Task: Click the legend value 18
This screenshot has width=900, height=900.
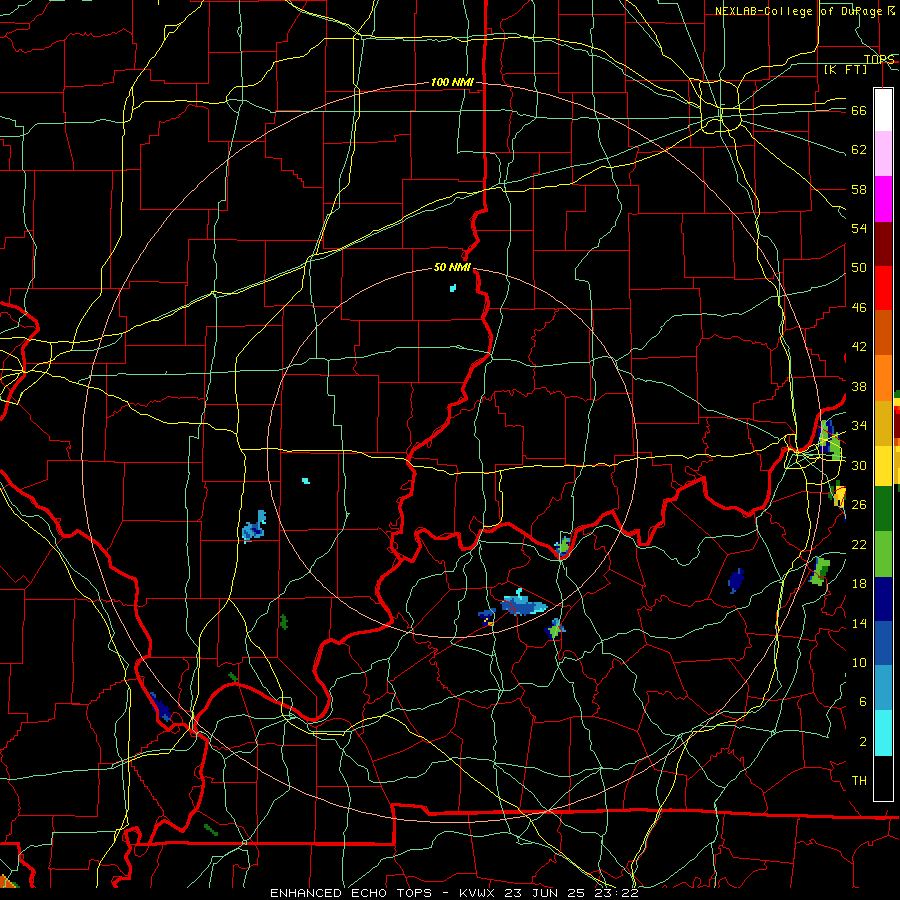Action: 859,584
